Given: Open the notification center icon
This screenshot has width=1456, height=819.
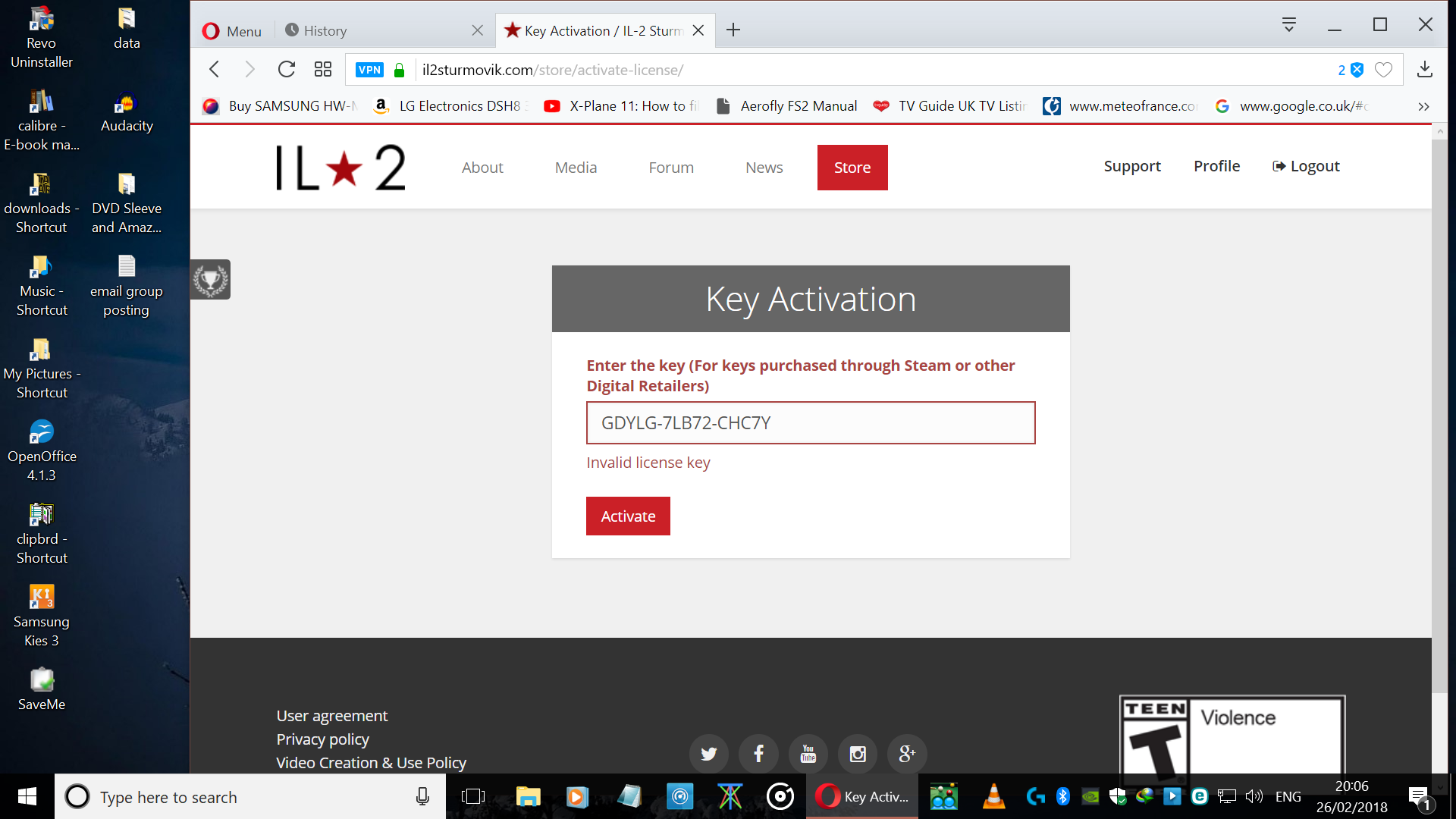Looking at the screenshot, I should click(x=1420, y=797).
